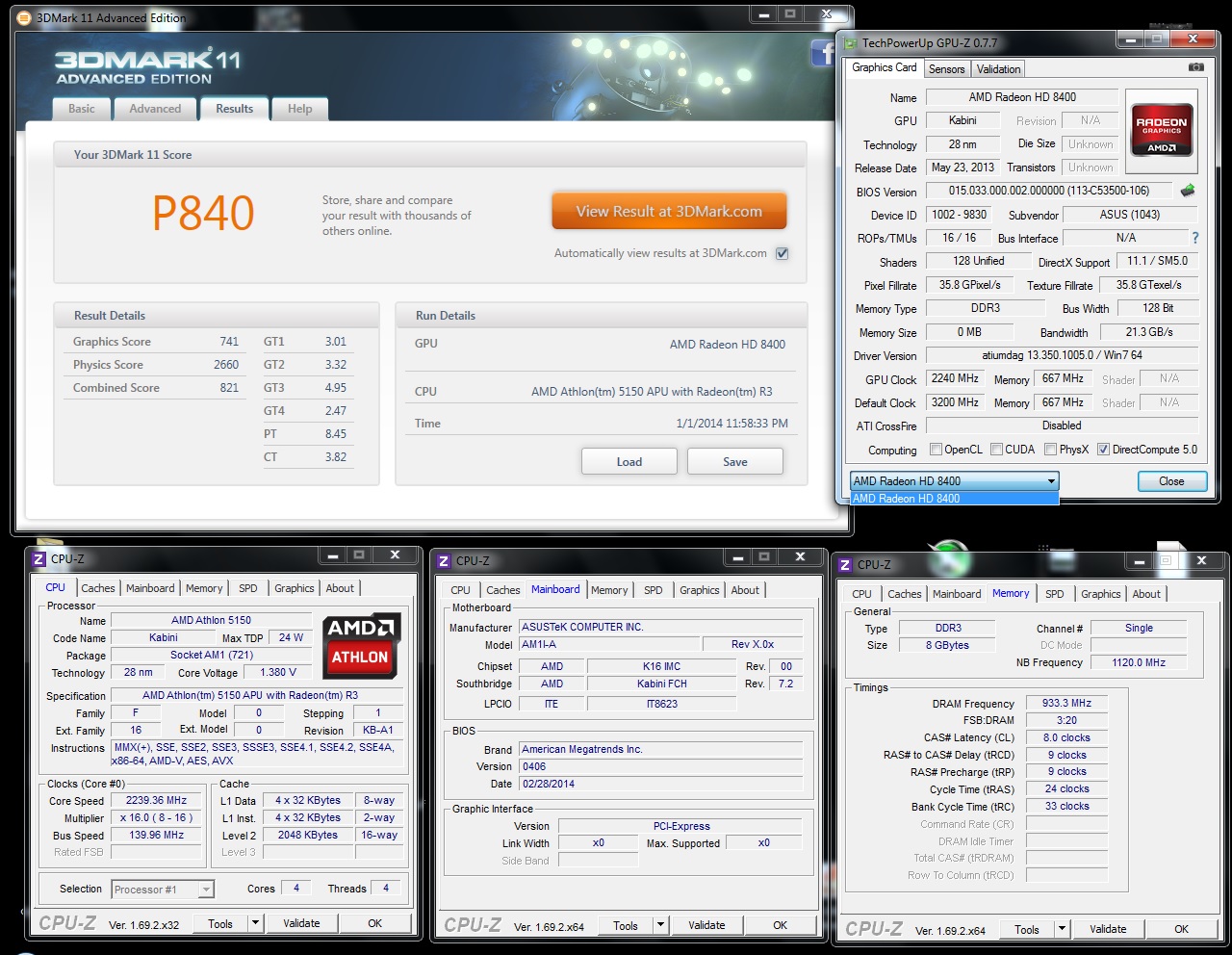Toggle the OpenCL checkbox in GPU-Z

936,450
